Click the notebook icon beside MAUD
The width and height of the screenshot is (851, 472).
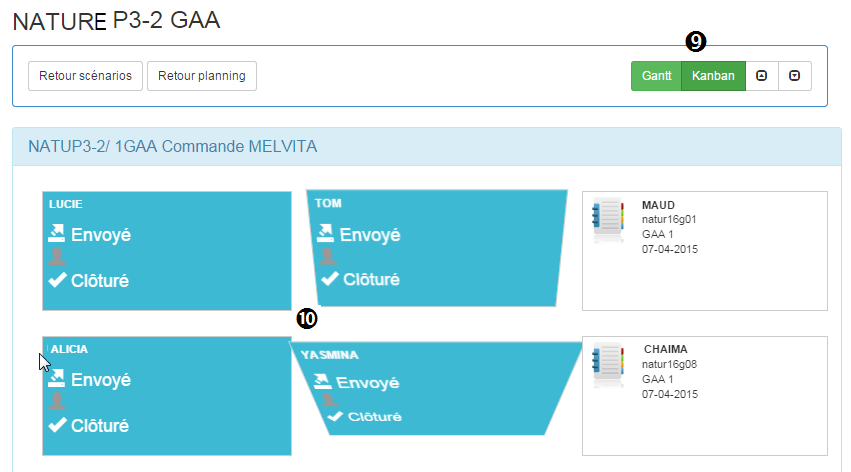click(608, 217)
